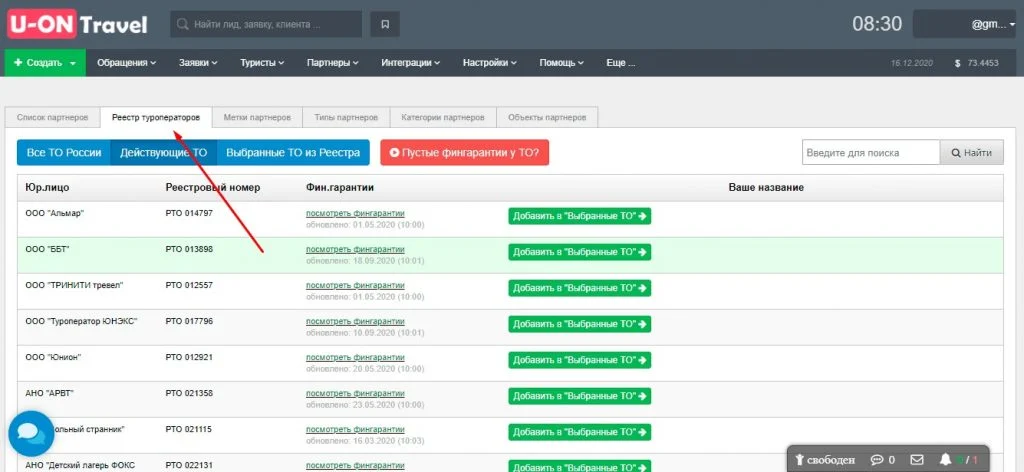View fin guarantees for Туроператор ЮНЭКС
Screen dimensions: 1024x472
point(355,321)
